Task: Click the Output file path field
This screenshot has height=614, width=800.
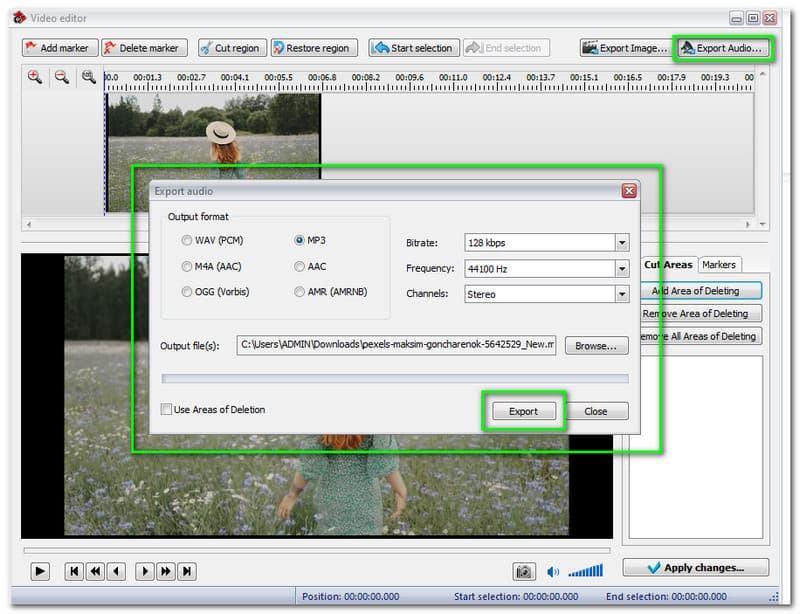Action: [x=396, y=345]
